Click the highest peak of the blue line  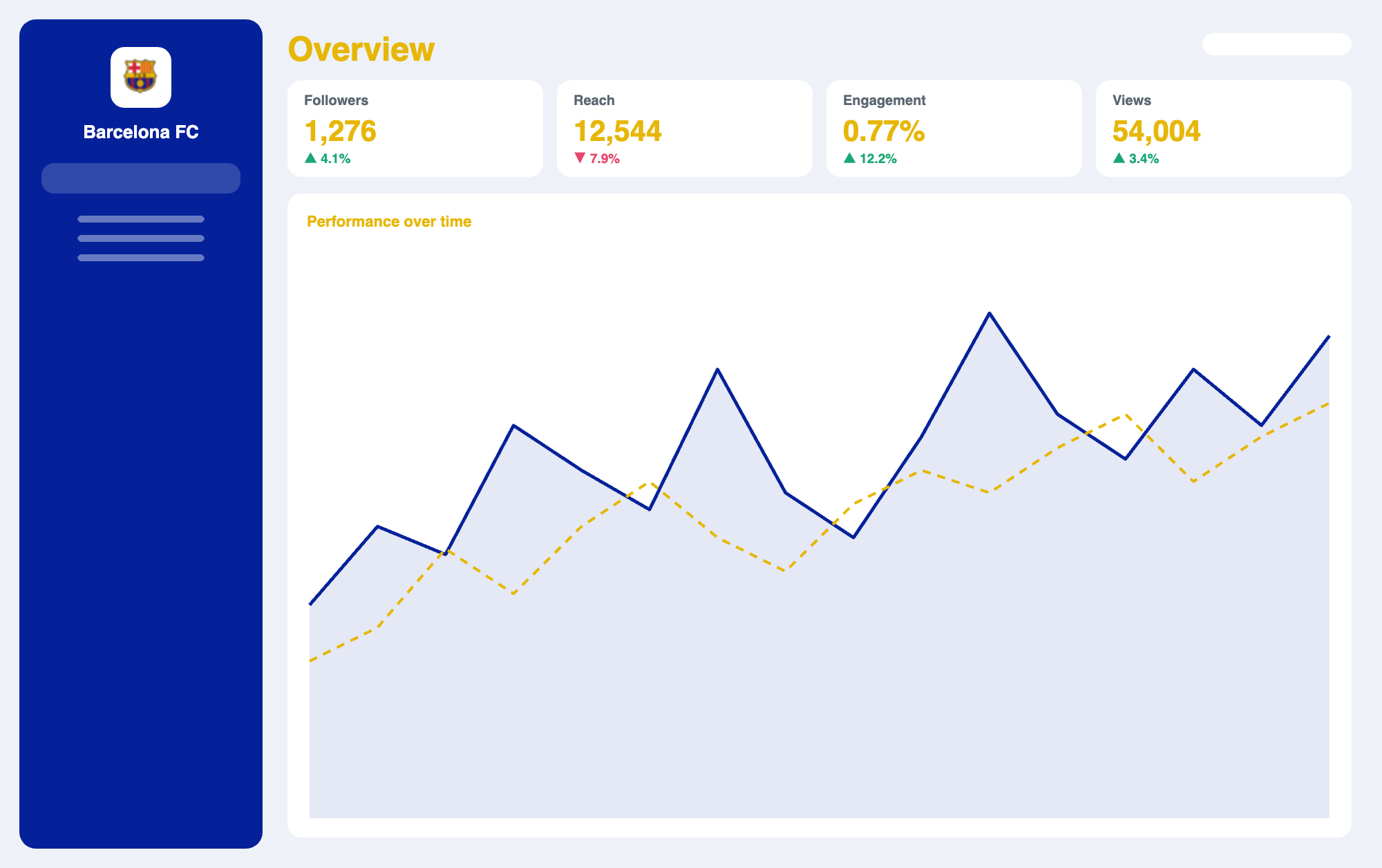tap(990, 313)
